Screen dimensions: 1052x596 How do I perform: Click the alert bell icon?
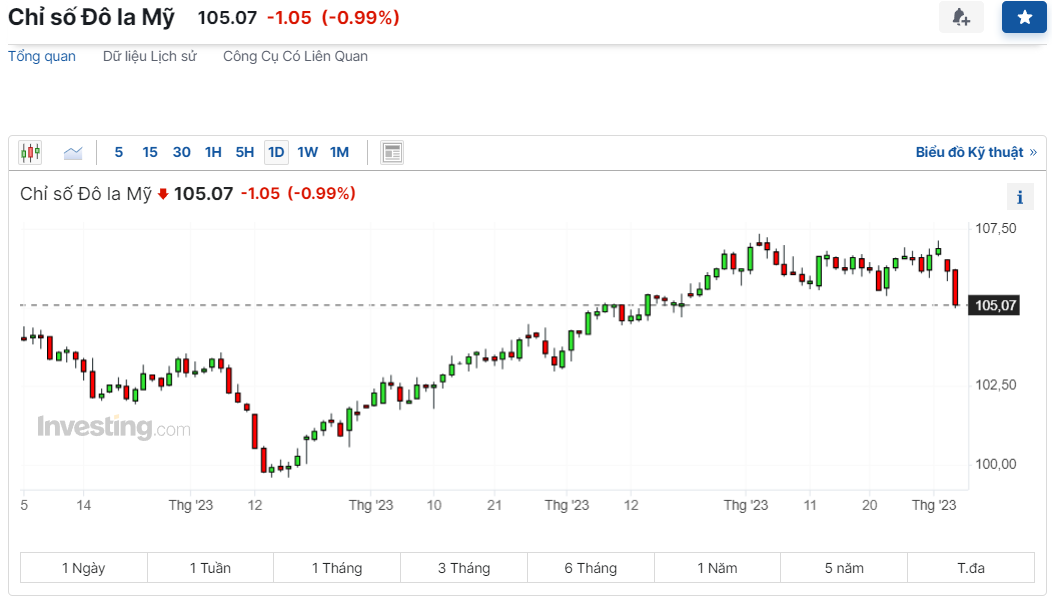coord(961,17)
